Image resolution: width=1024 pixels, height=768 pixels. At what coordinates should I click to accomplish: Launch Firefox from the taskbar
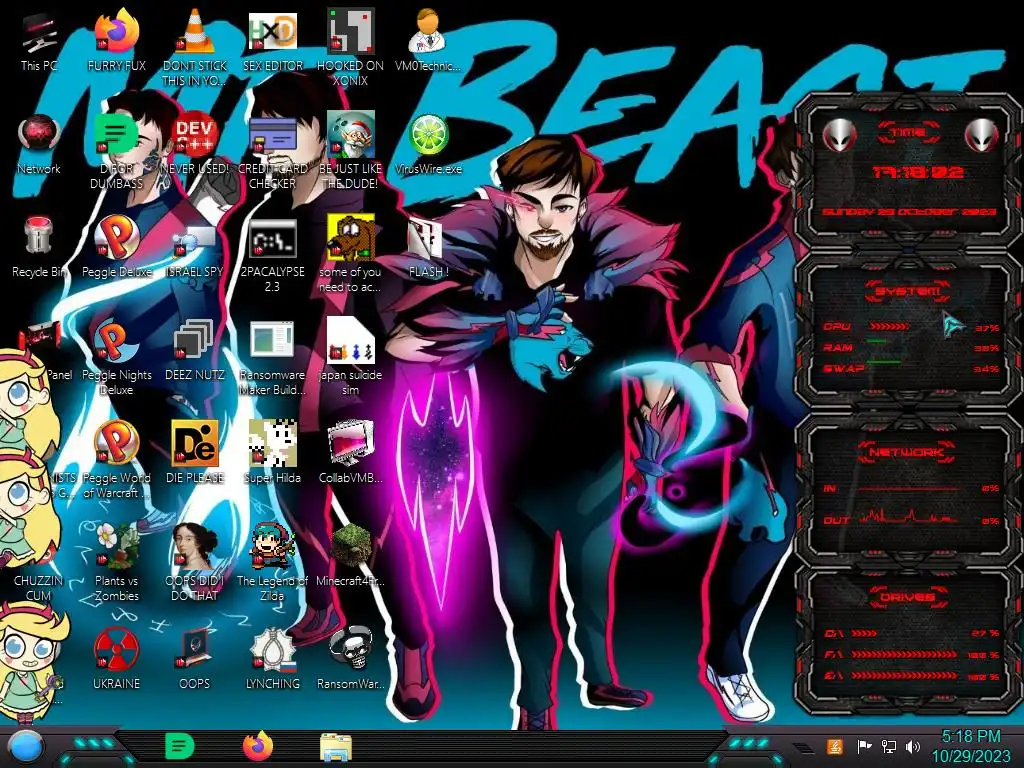pyautogui.click(x=257, y=746)
